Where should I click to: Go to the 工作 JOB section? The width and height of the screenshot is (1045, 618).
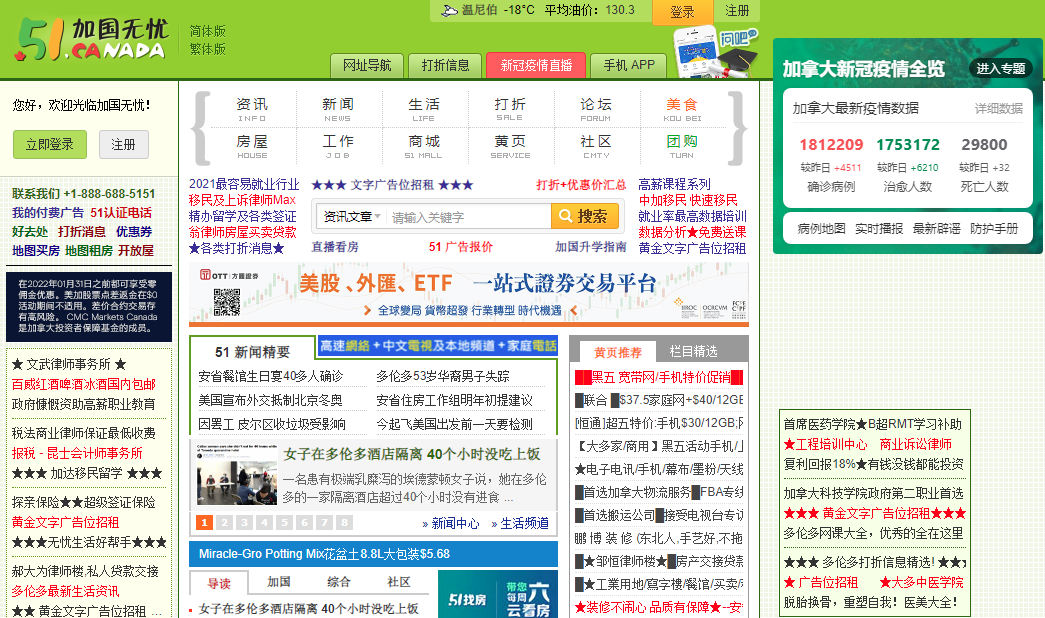(x=338, y=145)
